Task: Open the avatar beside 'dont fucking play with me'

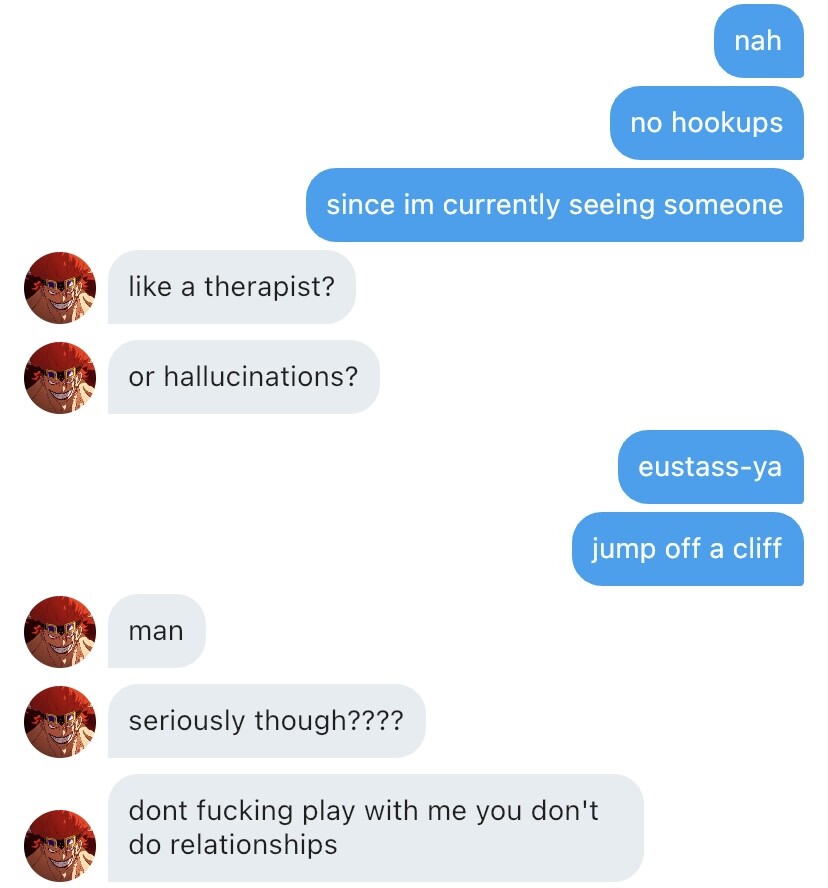Action: click(59, 846)
